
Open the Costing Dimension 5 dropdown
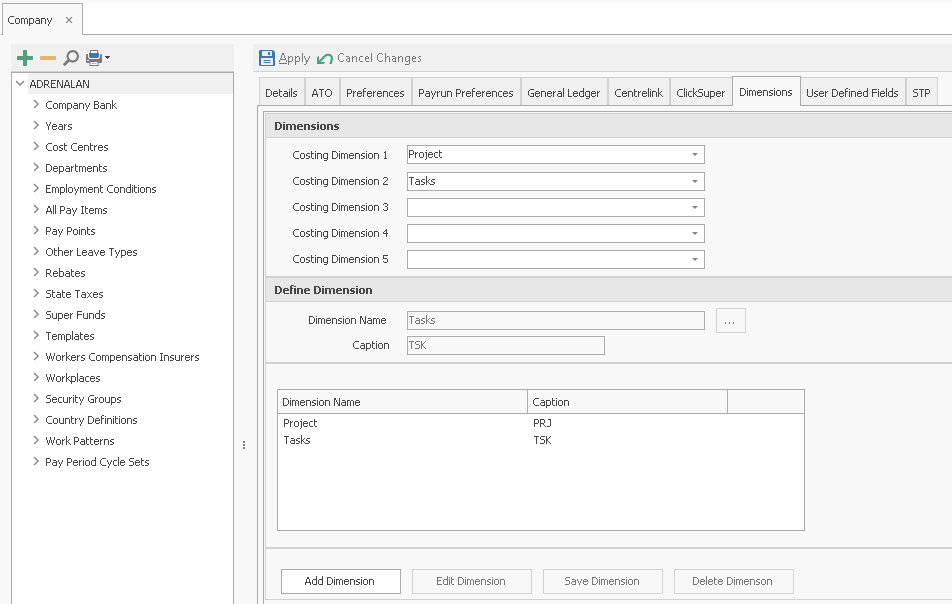(695, 260)
